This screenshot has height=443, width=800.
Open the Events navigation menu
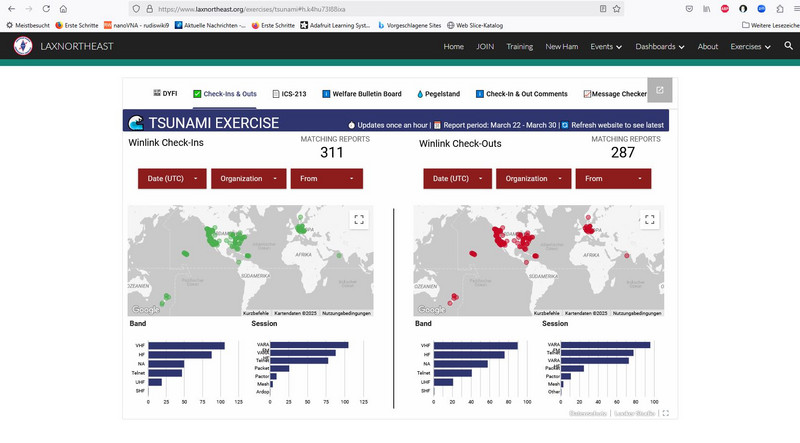point(606,47)
